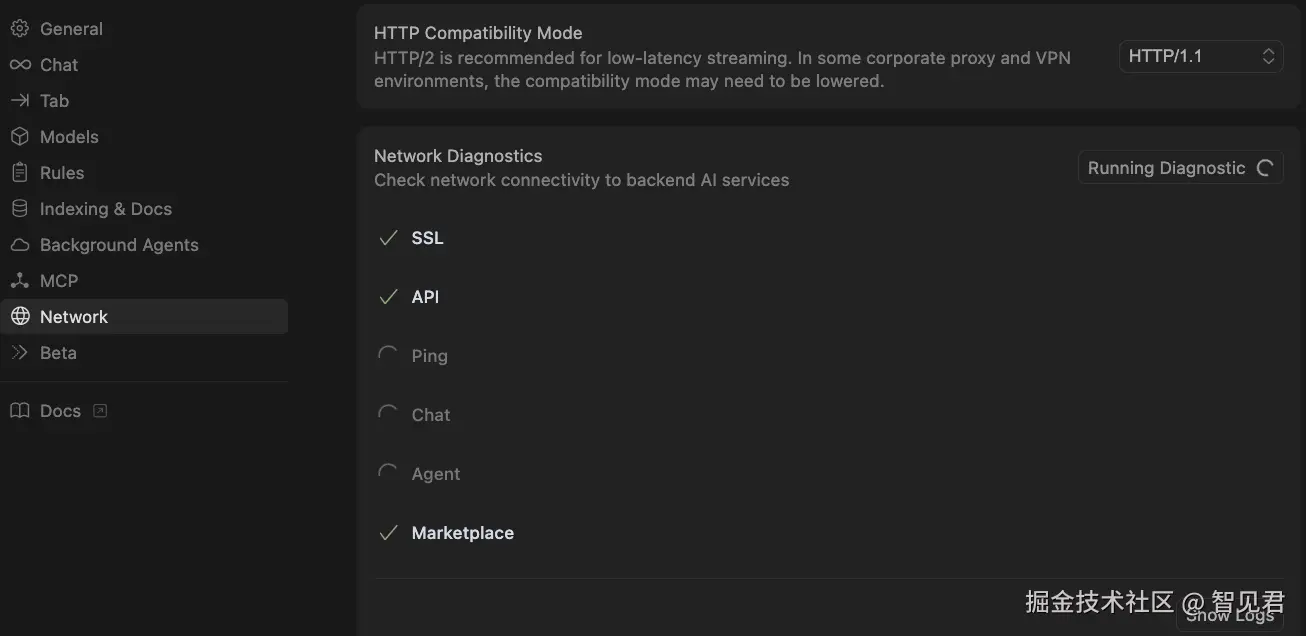Expand the Beta section chevrons
This screenshot has height=636, width=1306.
(x=19, y=353)
